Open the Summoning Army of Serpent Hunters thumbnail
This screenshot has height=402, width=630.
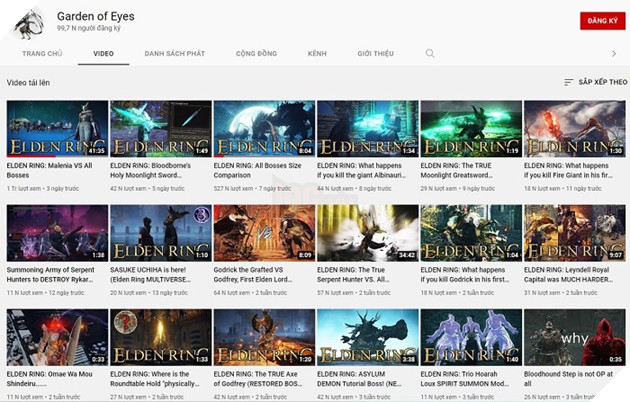[57, 233]
